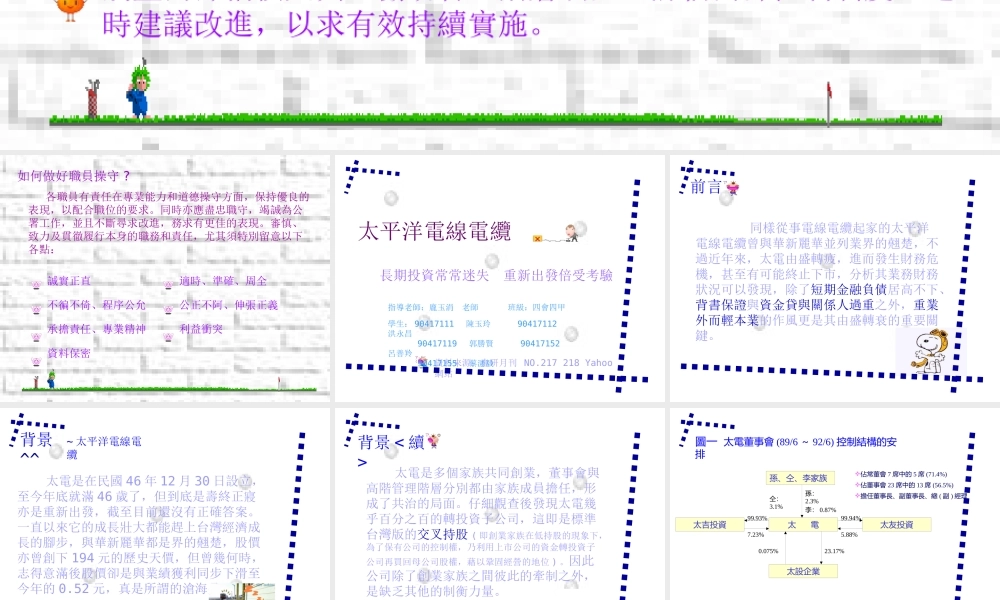The height and width of the screenshot is (600, 1000).
Task: Open the 圖一 太電董事會 slide thumbnail
Action: (x=835, y=504)
